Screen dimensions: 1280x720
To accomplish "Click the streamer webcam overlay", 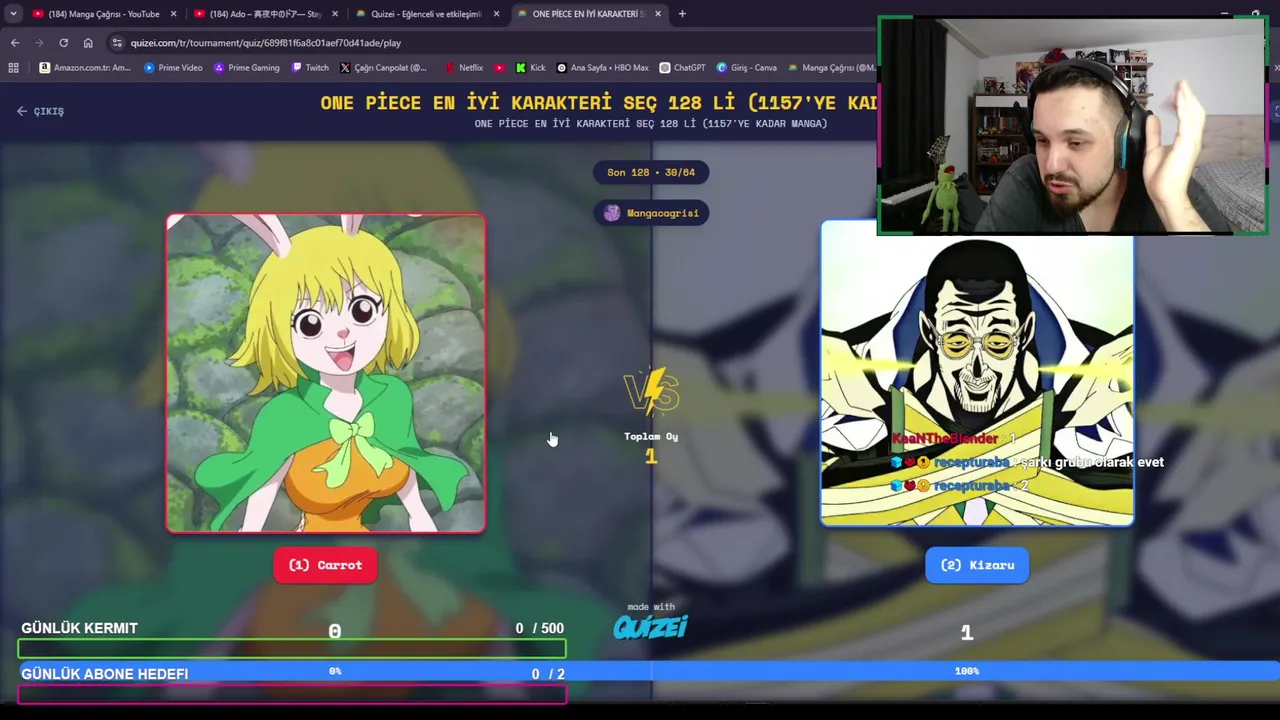I will coord(1072,126).
